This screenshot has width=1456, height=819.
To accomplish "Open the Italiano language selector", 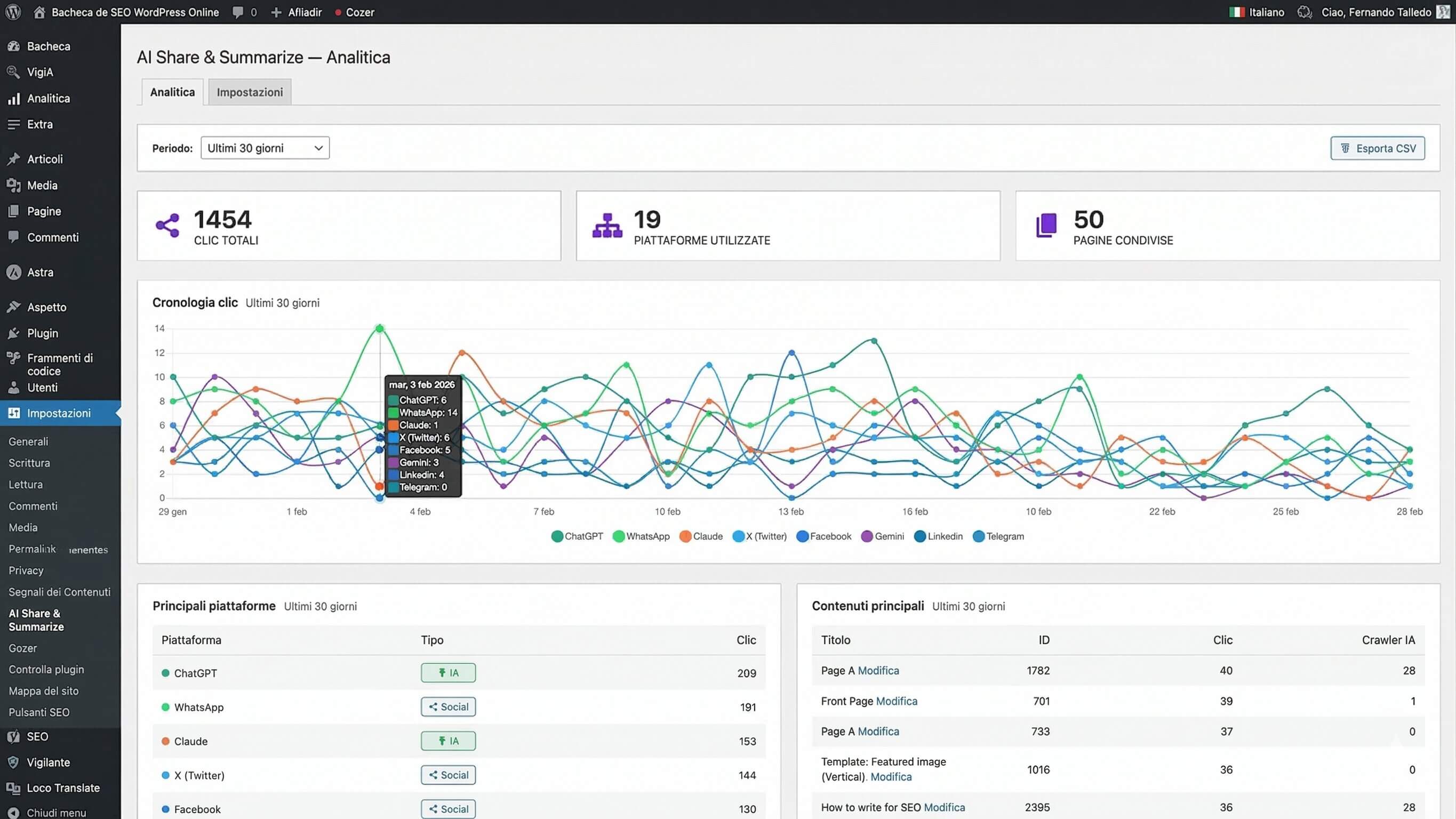I will click(x=1257, y=11).
